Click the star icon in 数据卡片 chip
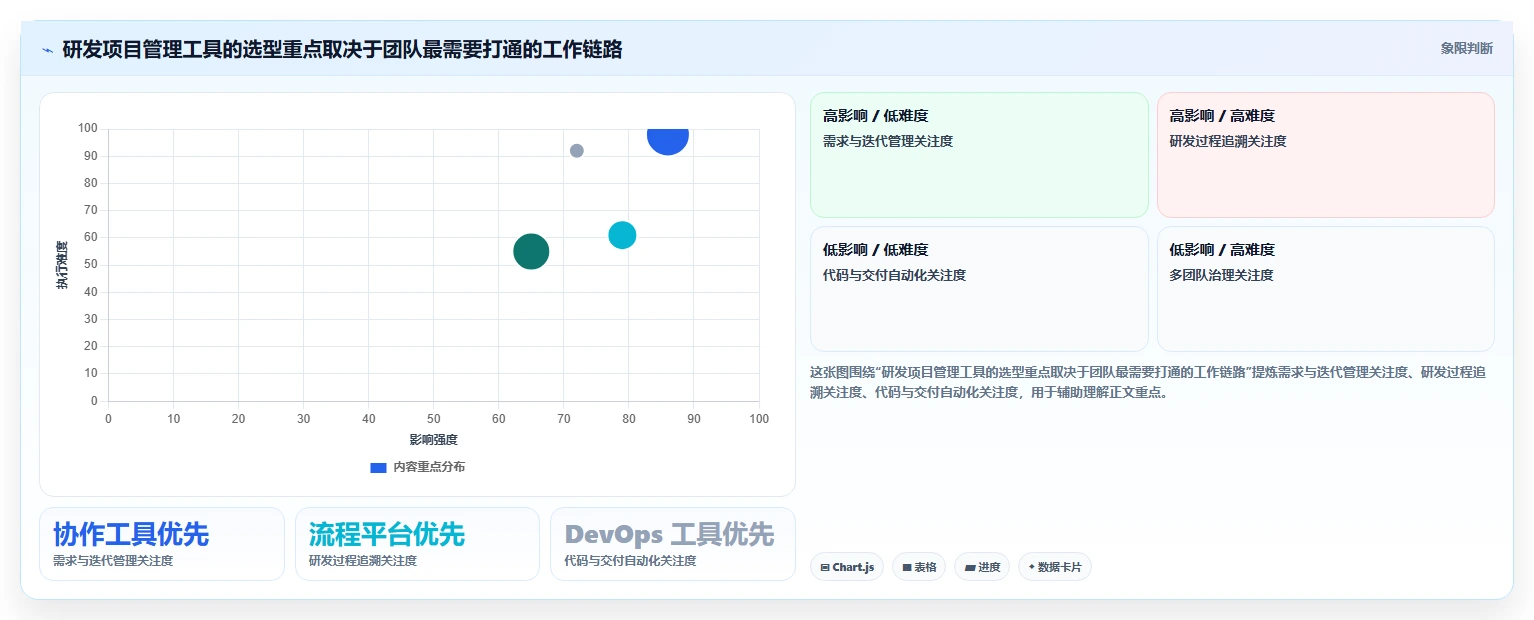 pyautogui.click(x=1031, y=567)
